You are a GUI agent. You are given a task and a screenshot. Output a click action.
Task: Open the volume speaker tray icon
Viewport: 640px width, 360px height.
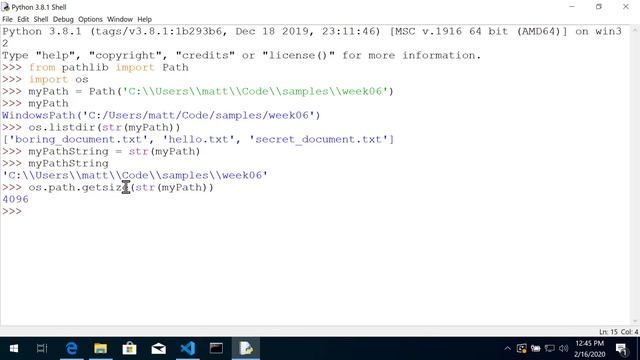[x=564, y=349]
